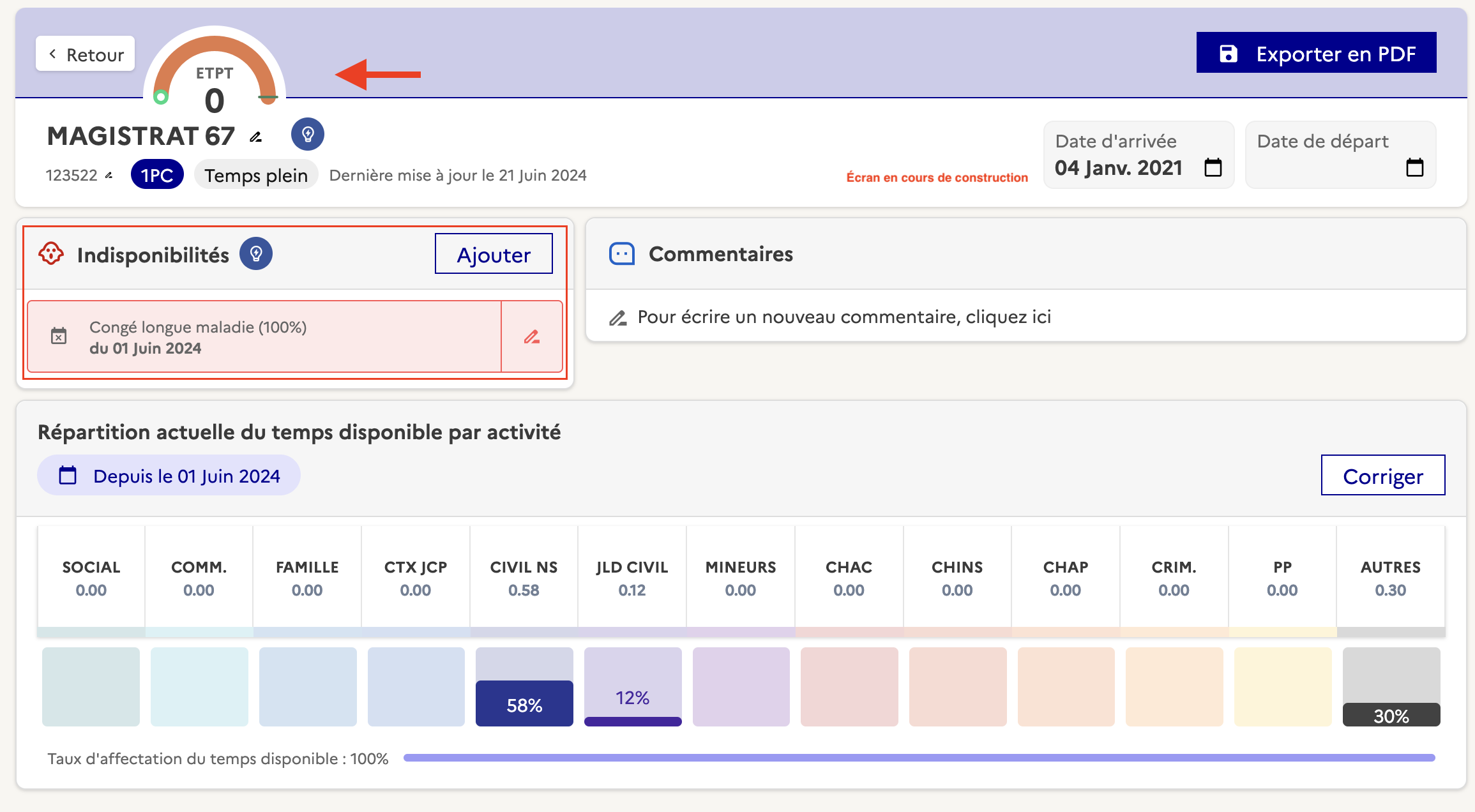The height and width of the screenshot is (812, 1475).
Task: Click the Indisponibilités red badge icon
Action: [51, 254]
